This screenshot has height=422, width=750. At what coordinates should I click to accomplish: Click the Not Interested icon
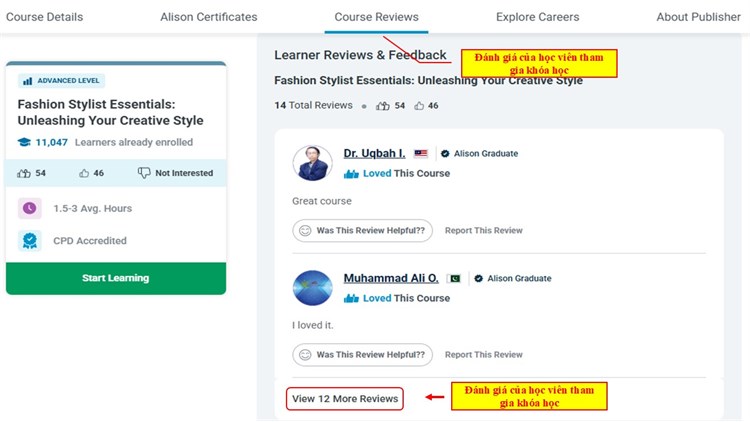pos(144,173)
